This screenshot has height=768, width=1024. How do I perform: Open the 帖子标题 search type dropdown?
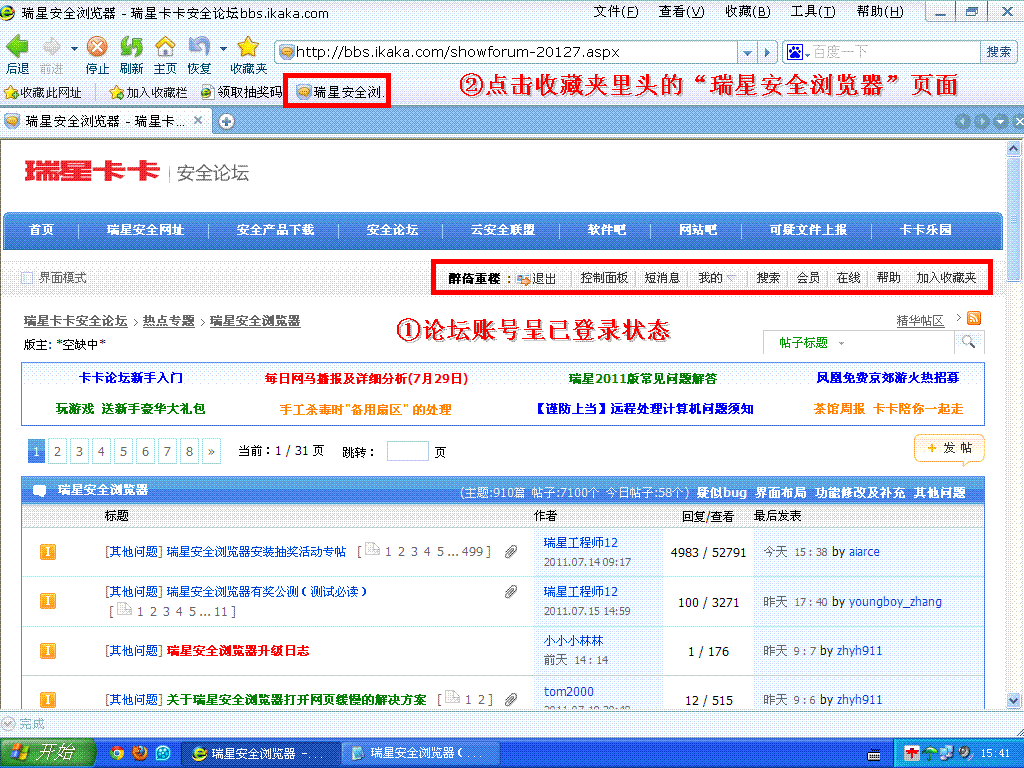(842, 343)
